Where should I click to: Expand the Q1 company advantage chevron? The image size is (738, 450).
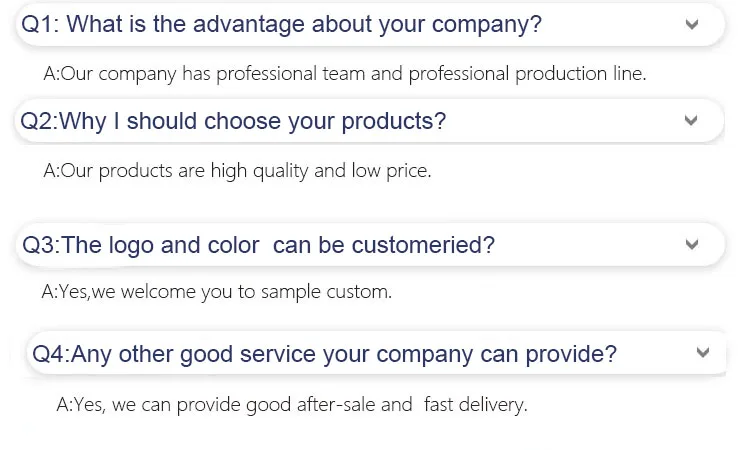692,24
